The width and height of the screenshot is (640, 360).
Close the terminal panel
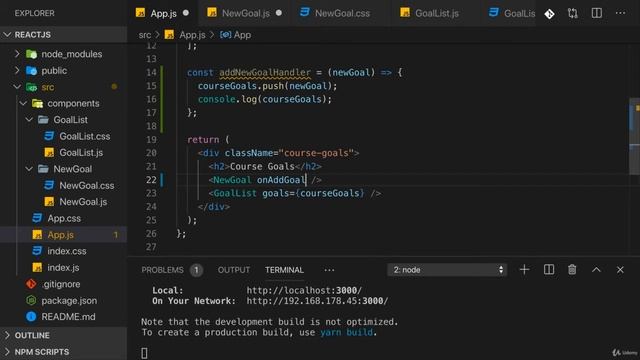coord(620,270)
